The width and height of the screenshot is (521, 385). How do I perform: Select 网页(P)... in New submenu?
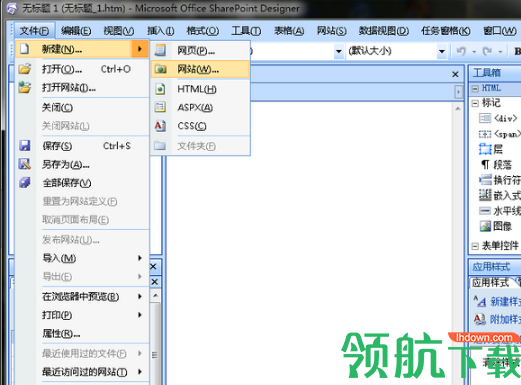click(x=200, y=51)
